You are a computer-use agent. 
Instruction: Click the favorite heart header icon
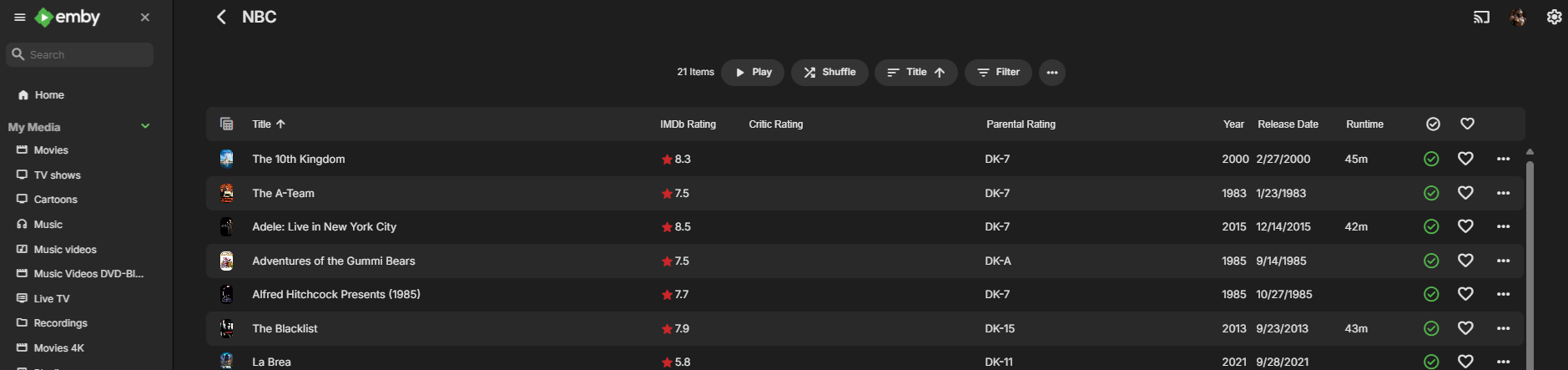(x=1467, y=124)
